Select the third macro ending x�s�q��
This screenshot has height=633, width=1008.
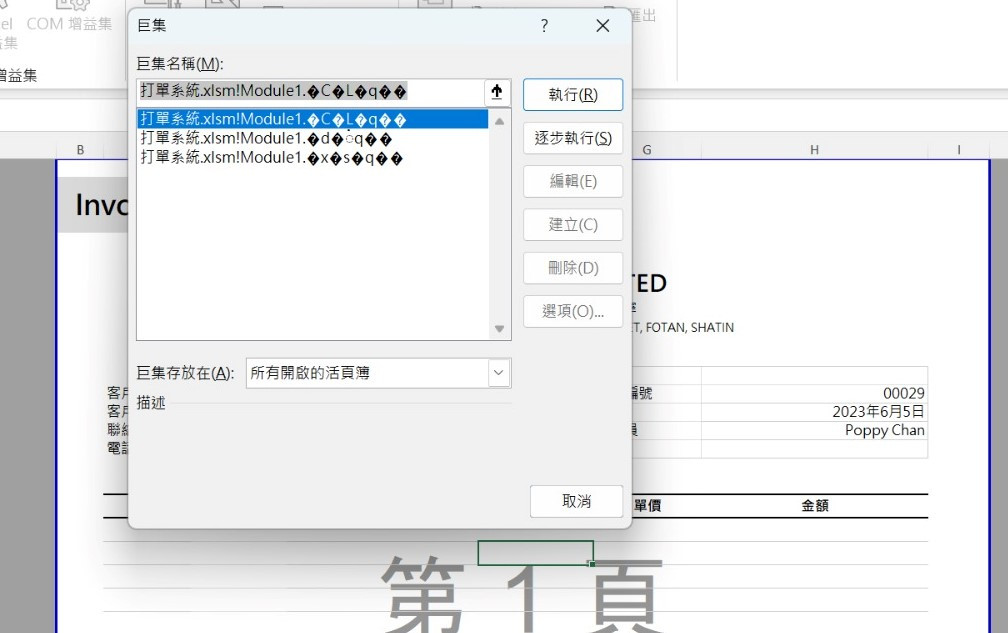point(312,157)
